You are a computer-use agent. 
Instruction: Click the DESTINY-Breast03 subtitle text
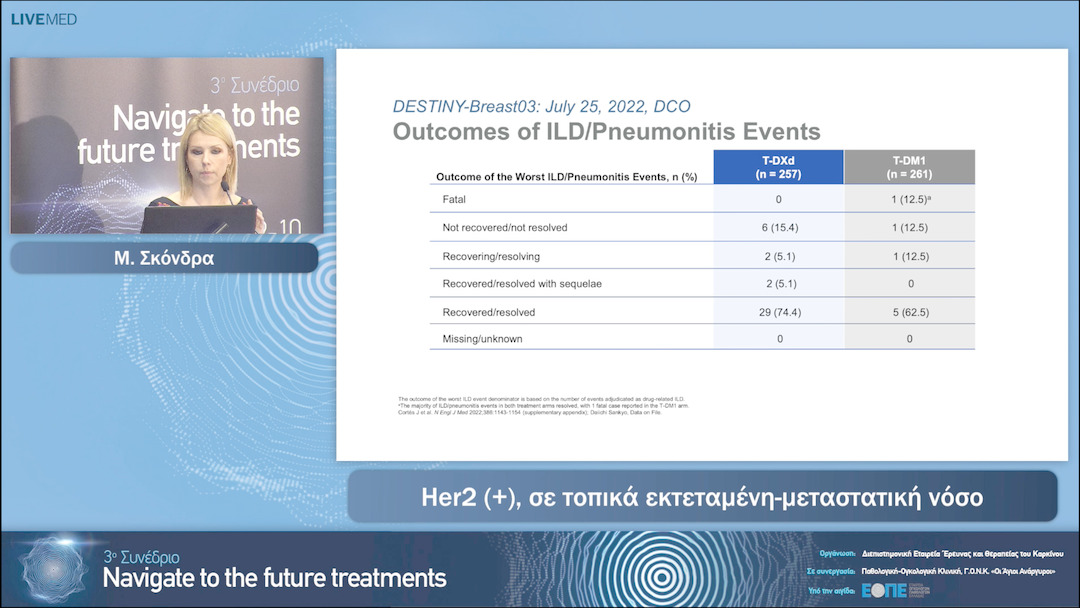(x=541, y=107)
